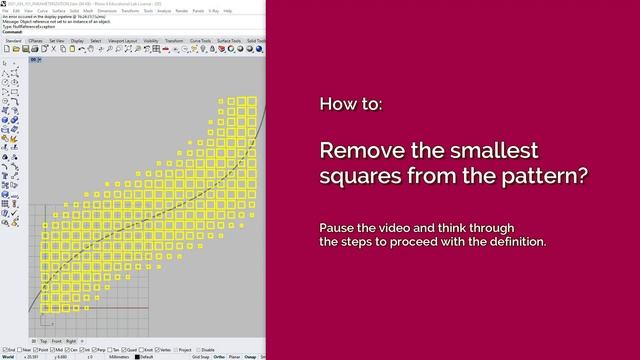Select the blue Box solid tool
Screen dimensions: 640x360
[5, 120]
